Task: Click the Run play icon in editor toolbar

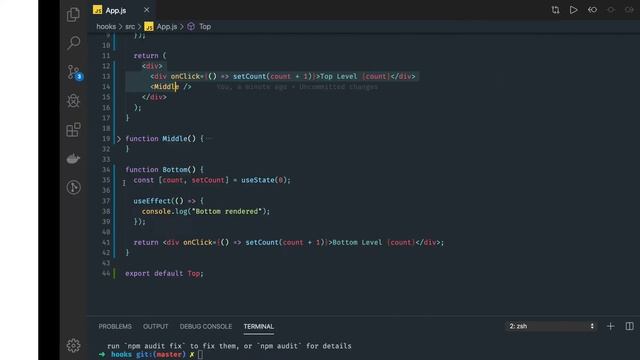Action: pos(573,10)
